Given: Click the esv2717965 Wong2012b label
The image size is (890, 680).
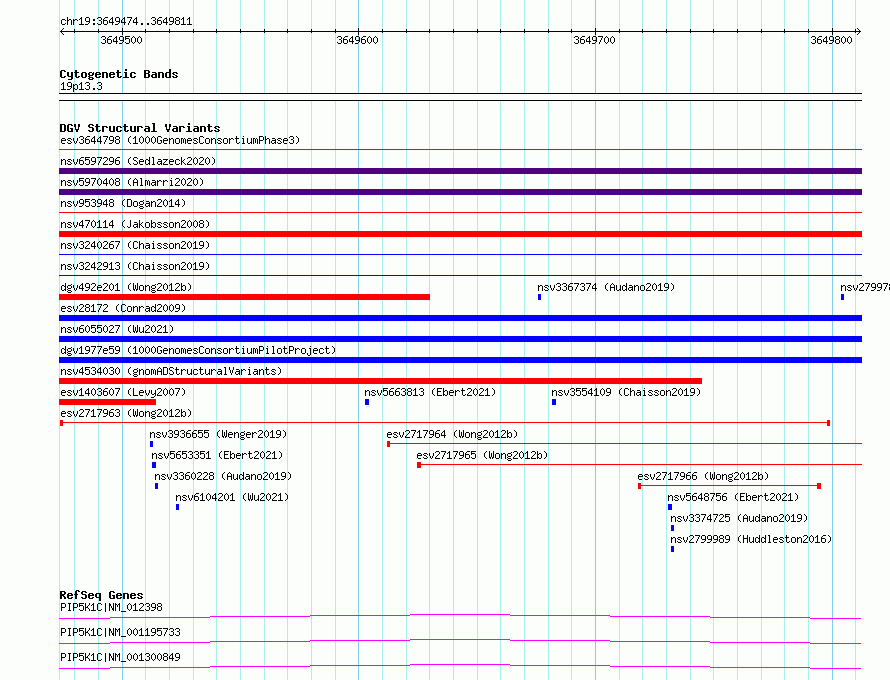Looking at the screenshot, I should 482,455.
